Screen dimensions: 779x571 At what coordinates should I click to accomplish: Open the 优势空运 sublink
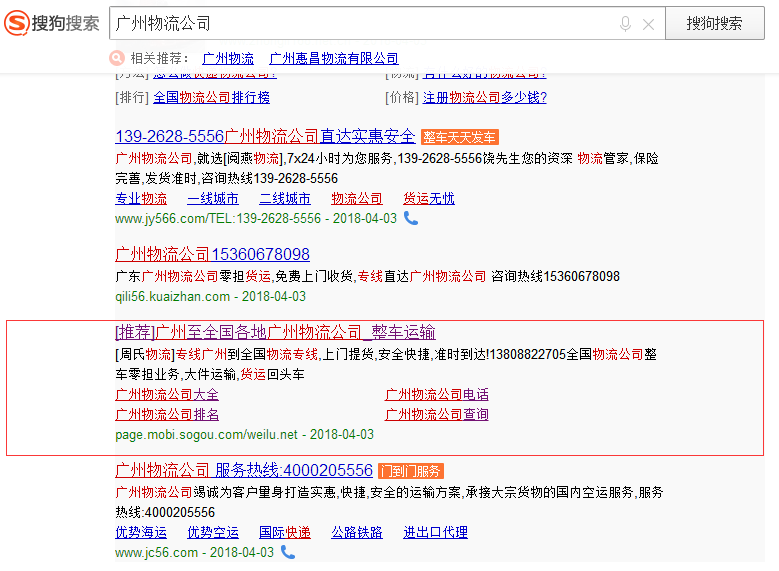(x=213, y=533)
